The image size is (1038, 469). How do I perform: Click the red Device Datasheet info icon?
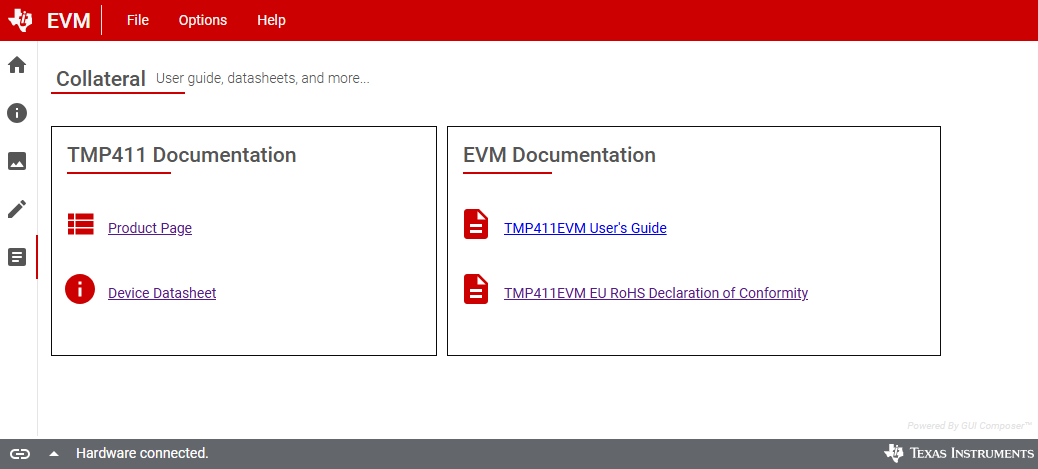80,289
